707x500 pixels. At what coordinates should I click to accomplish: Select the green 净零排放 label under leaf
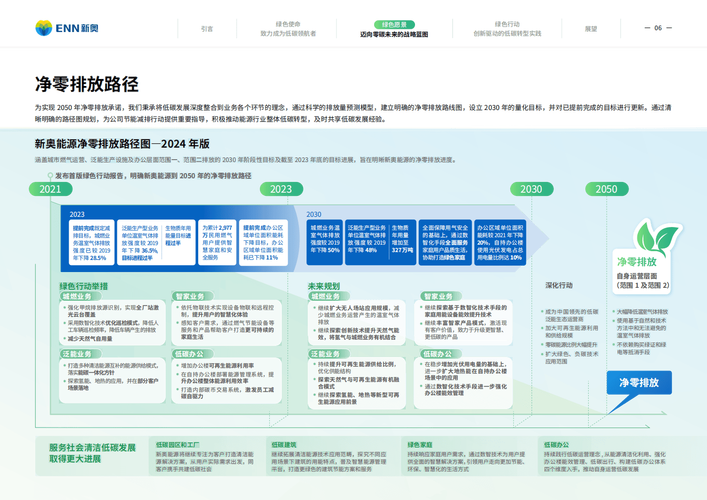tap(637, 262)
